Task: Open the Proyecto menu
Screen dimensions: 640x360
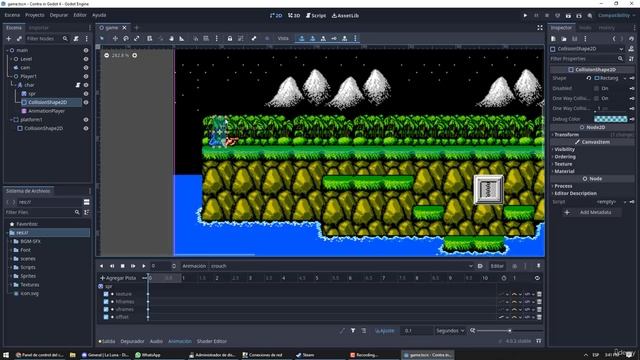Action: pos(35,15)
